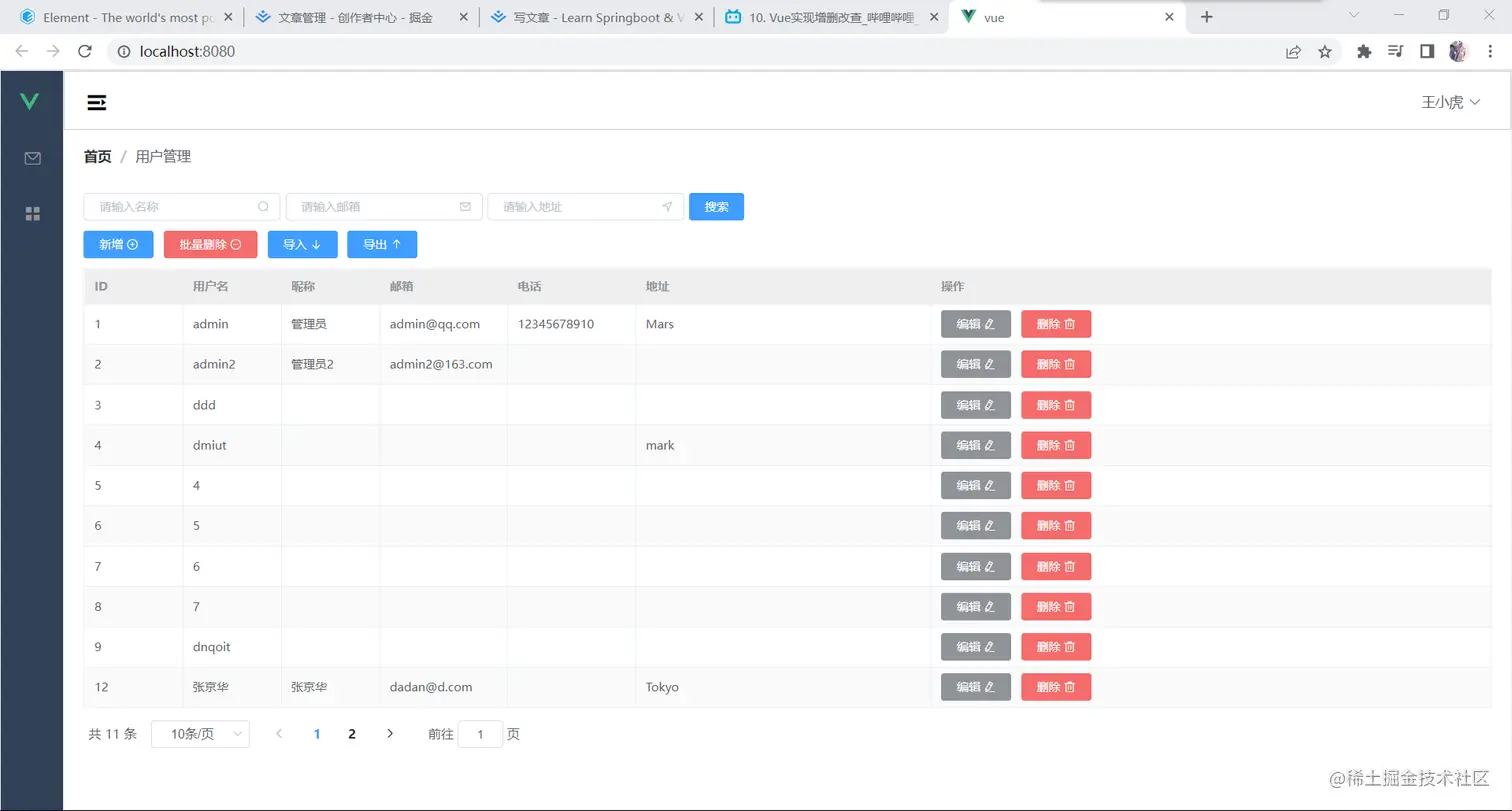
Task: Delete the dnqoit user row
Action: (1056, 647)
